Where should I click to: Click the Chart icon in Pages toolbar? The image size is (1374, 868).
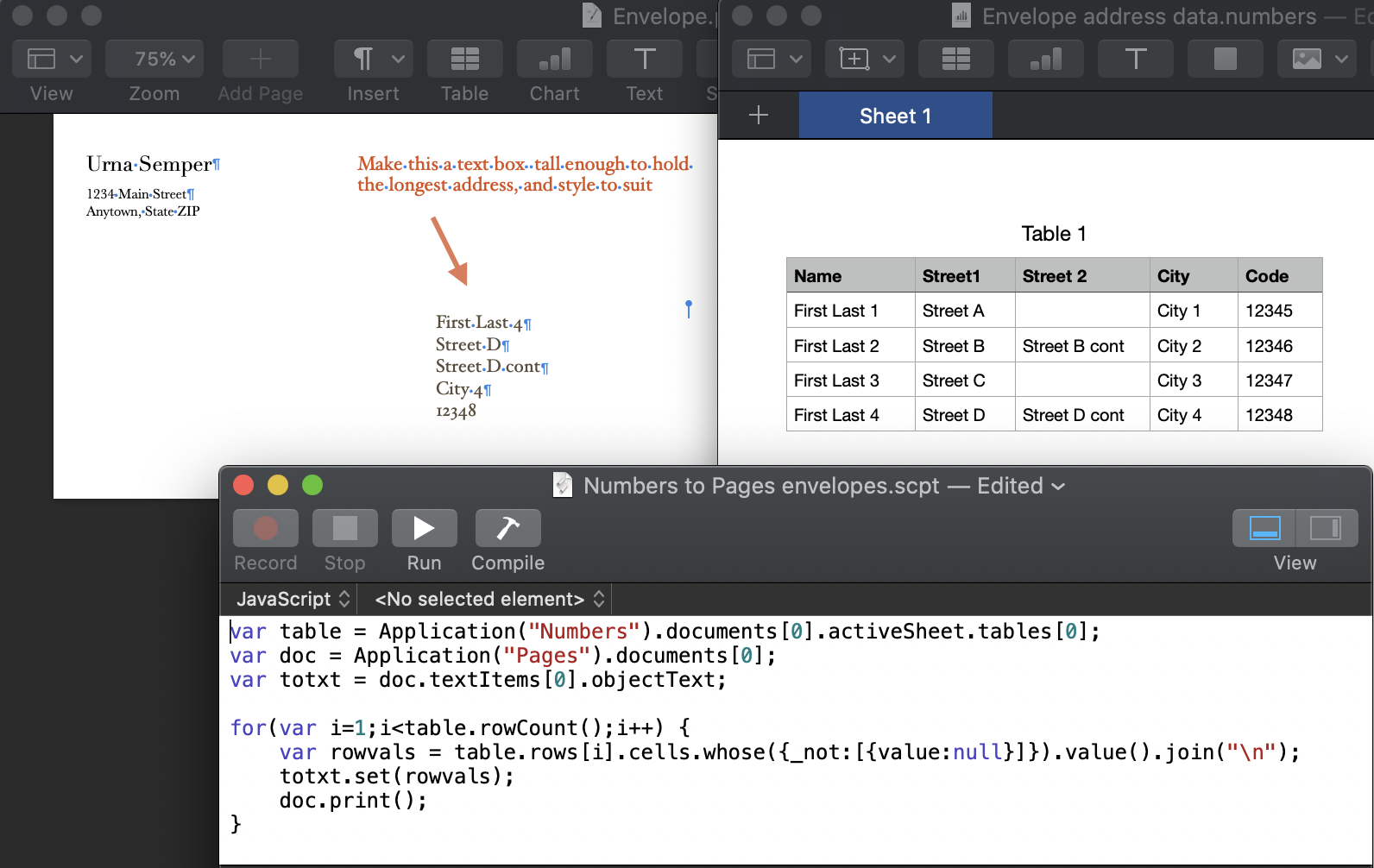[554, 59]
